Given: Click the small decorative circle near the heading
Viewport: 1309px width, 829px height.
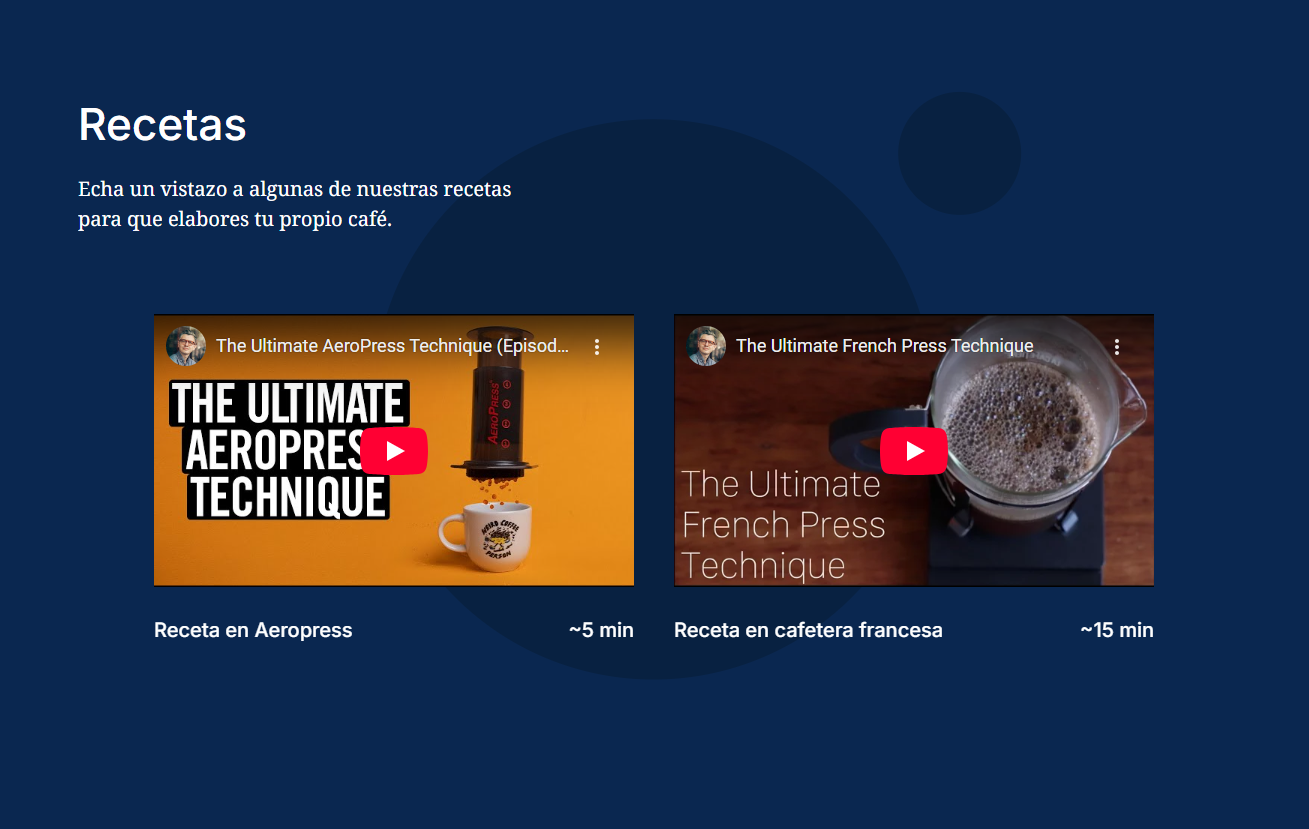Looking at the screenshot, I should click(x=959, y=153).
